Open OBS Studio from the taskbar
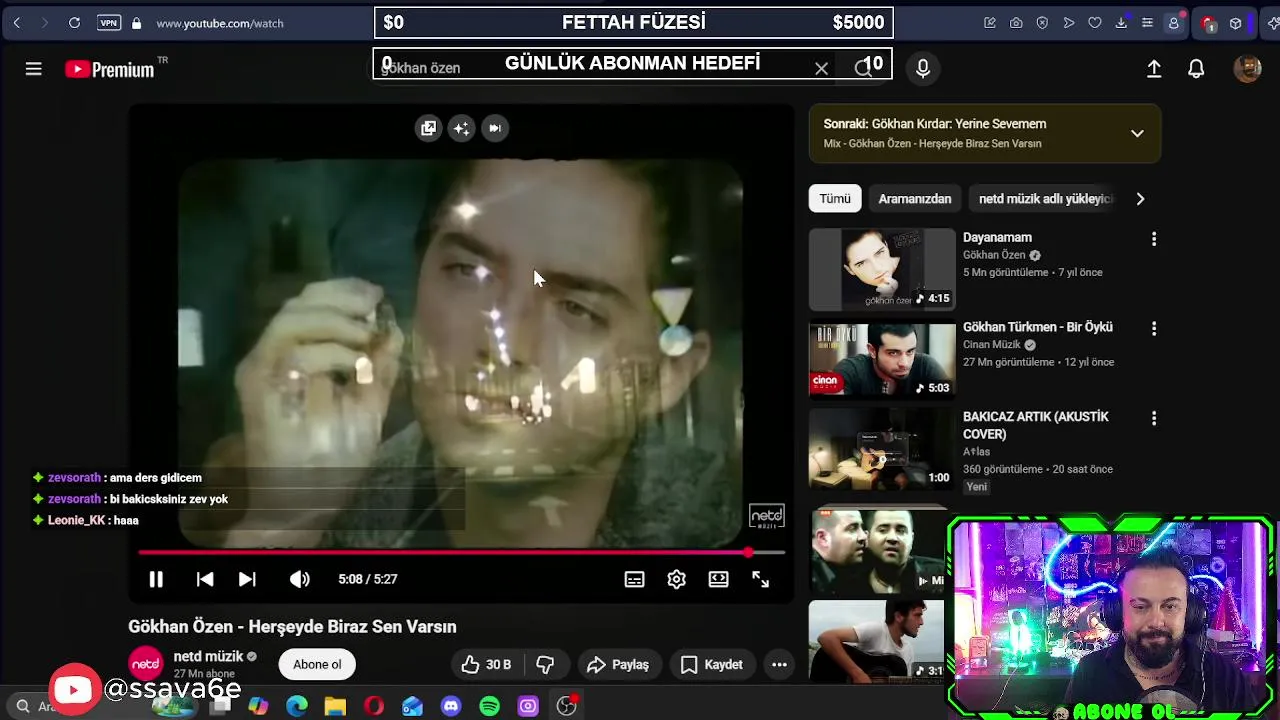The height and width of the screenshot is (720, 1280). click(566, 706)
